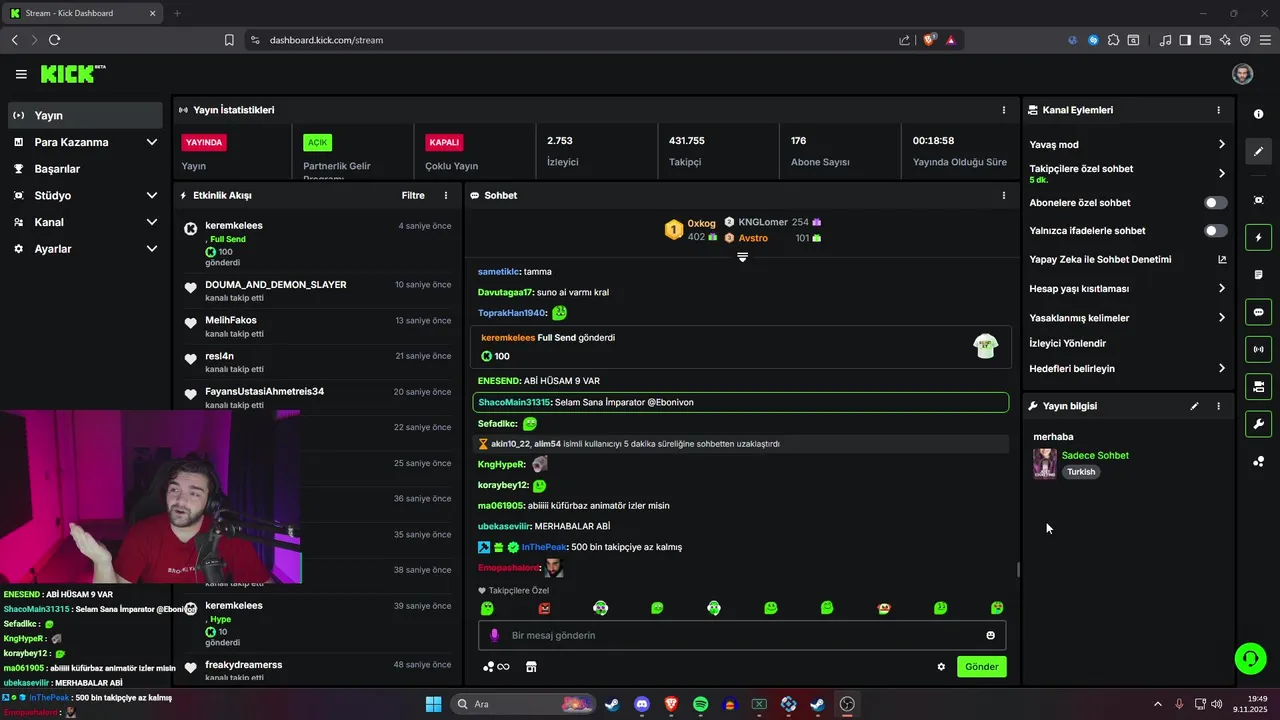The image size is (1280, 720).
Task: Click the purple microphone icon in message box
Action: tap(494, 635)
